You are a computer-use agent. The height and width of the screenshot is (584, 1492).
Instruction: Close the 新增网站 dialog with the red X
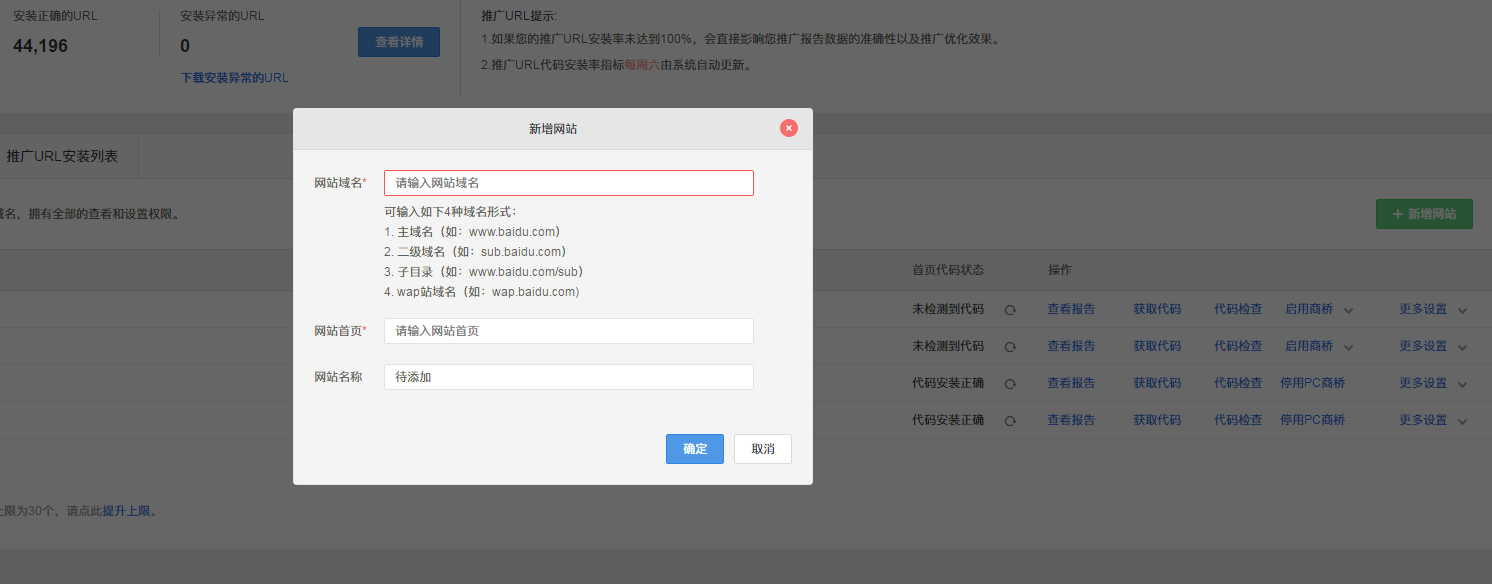pyautogui.click(x=789, y=128)
